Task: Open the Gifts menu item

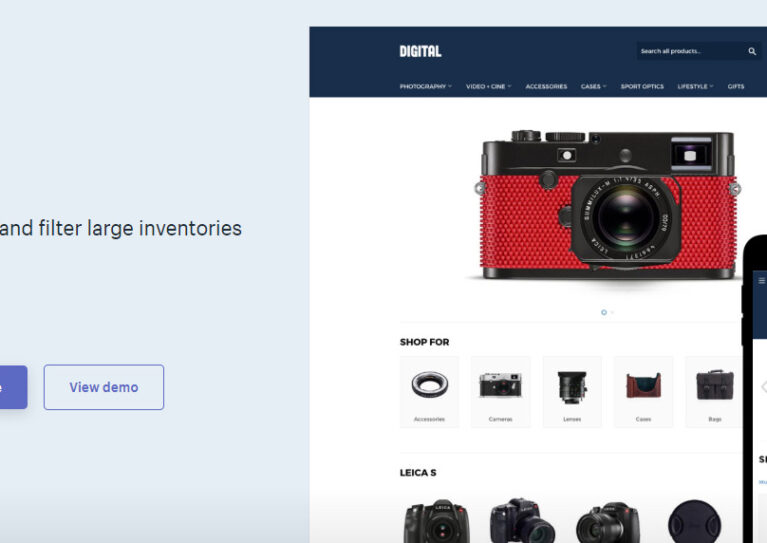Action: coord(736,87)
